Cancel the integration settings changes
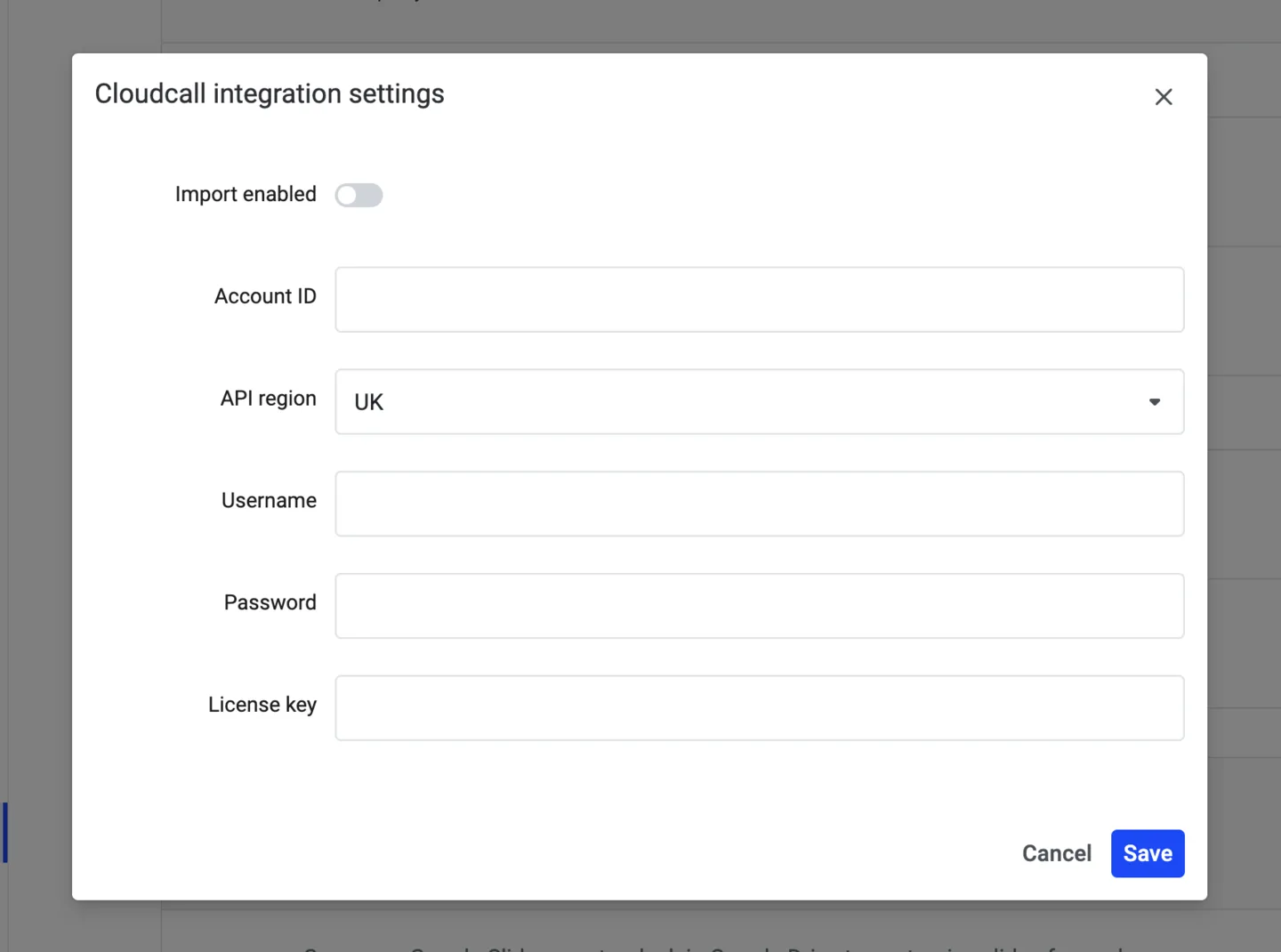 point(1057,853)
